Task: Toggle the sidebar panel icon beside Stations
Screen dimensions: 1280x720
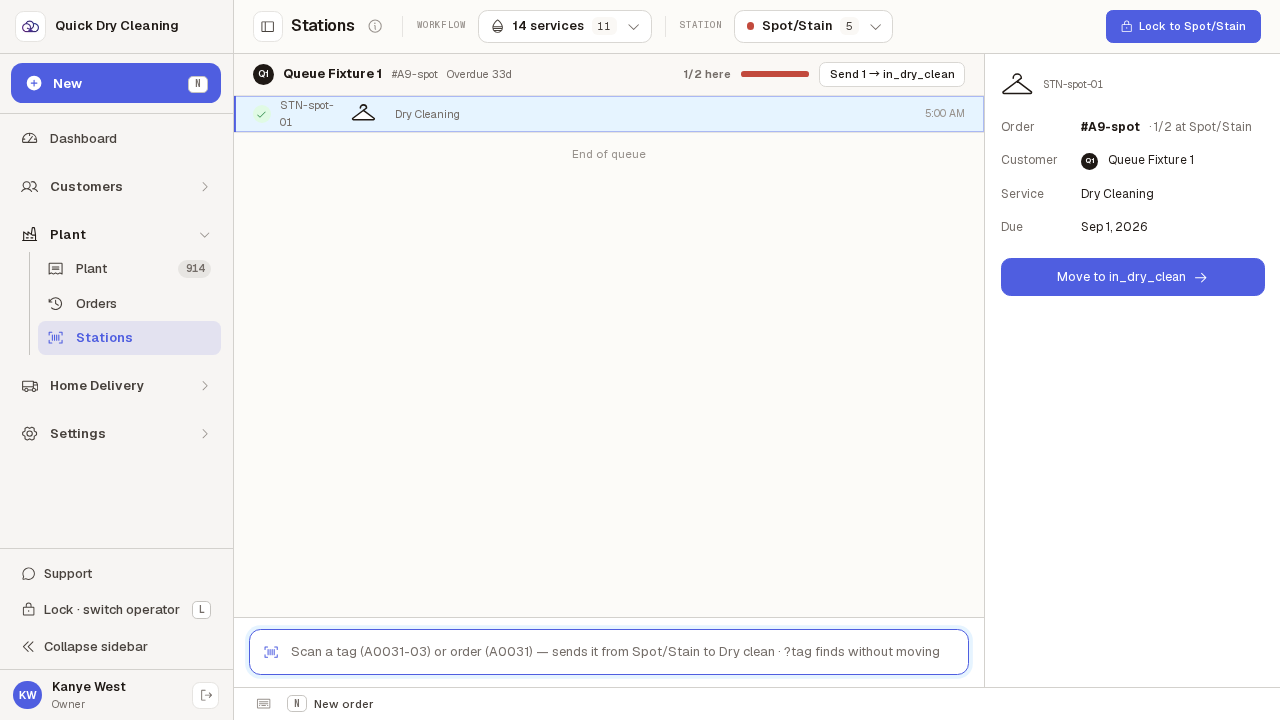Action: [268, 26]
